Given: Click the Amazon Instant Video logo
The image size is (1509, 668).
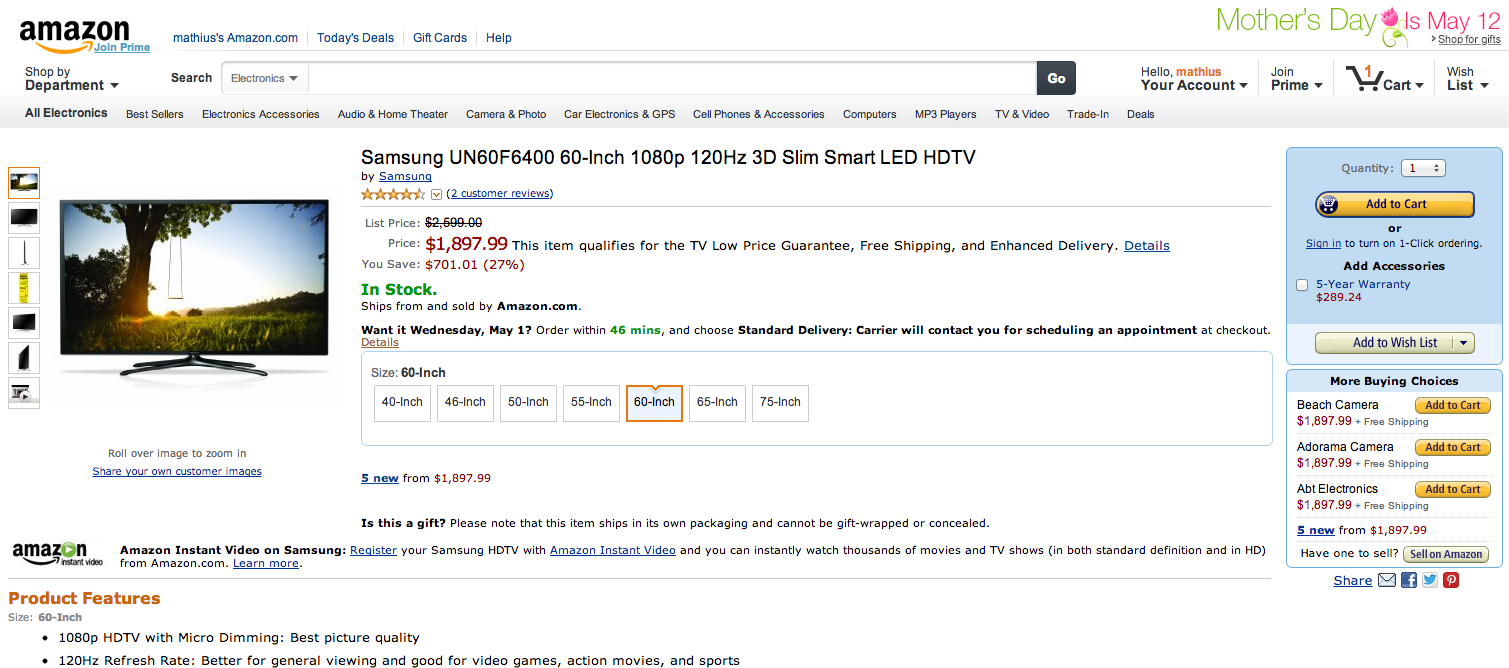Looking at the screenshot, I should point(57,554).
